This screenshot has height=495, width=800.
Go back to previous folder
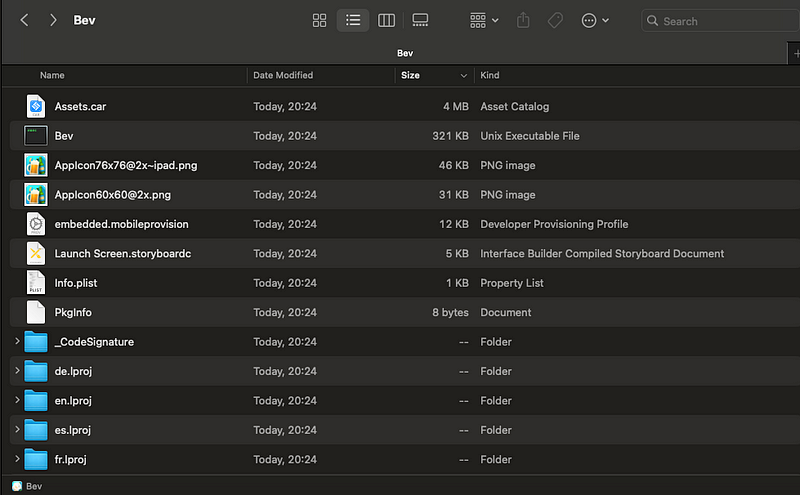point(25,20)
